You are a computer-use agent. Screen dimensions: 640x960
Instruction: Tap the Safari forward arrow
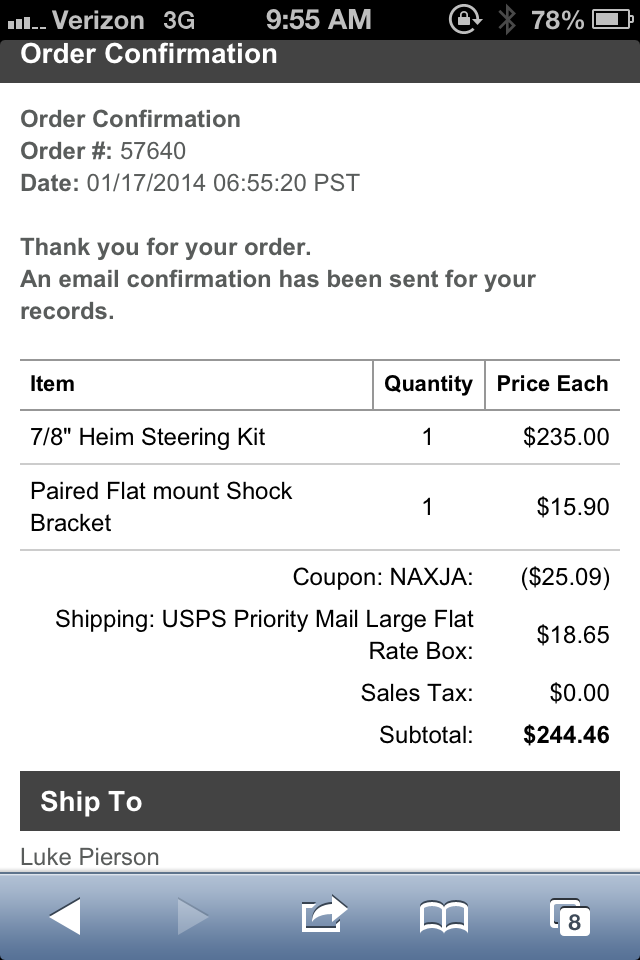tap(192, 916)
